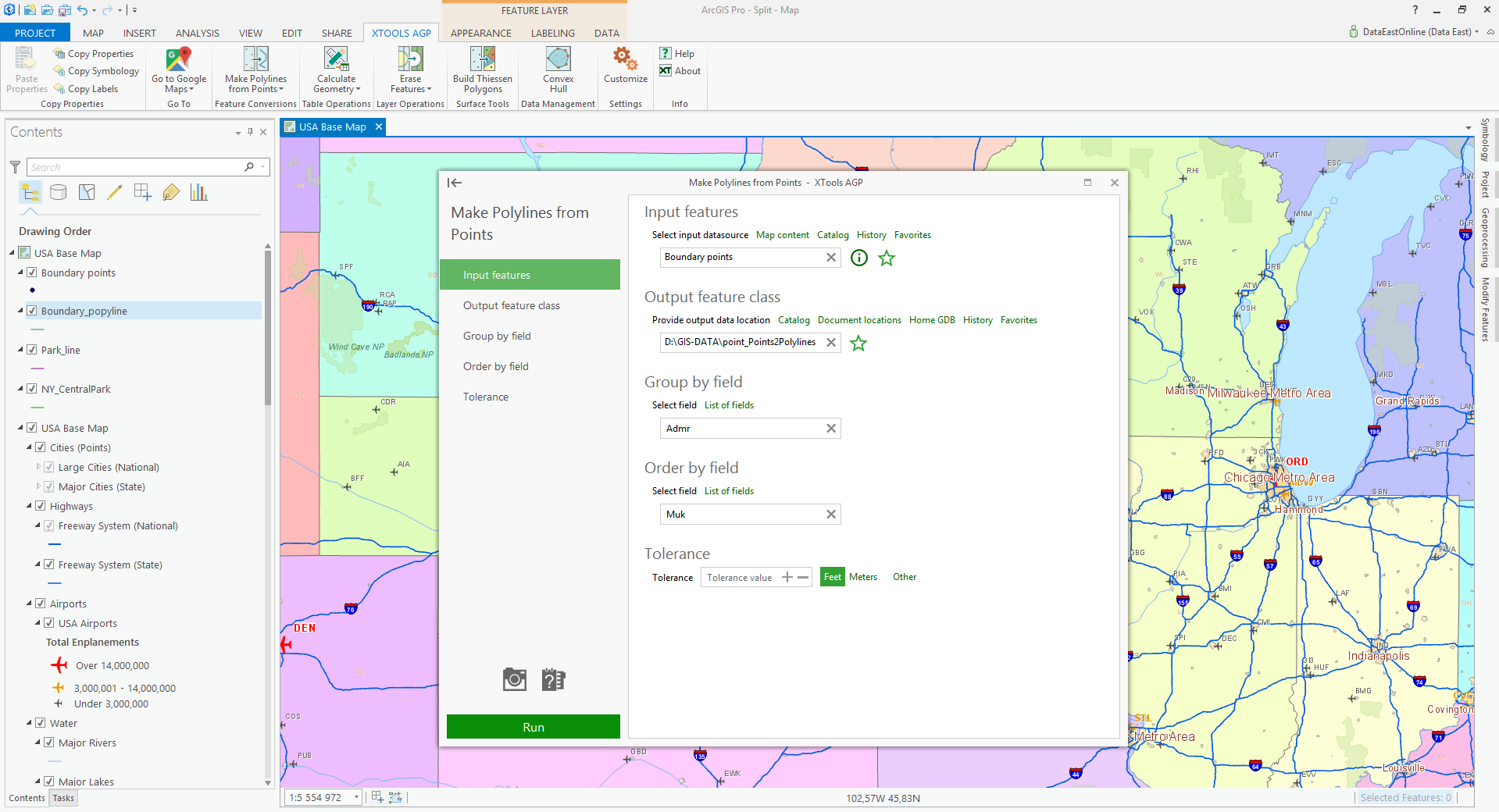This screenshot has width=1499, height=812.
Task: Open XTools Help
Action: [x=676, y=54]
